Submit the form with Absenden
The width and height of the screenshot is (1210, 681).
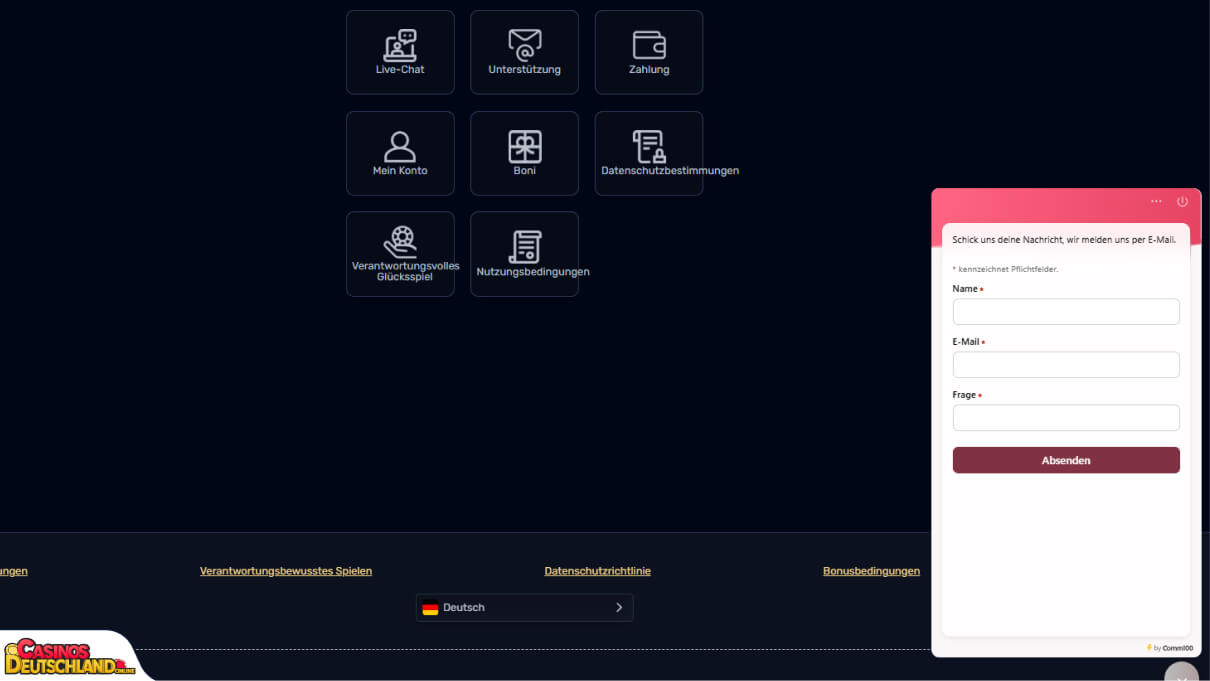tap(1066, 460)
